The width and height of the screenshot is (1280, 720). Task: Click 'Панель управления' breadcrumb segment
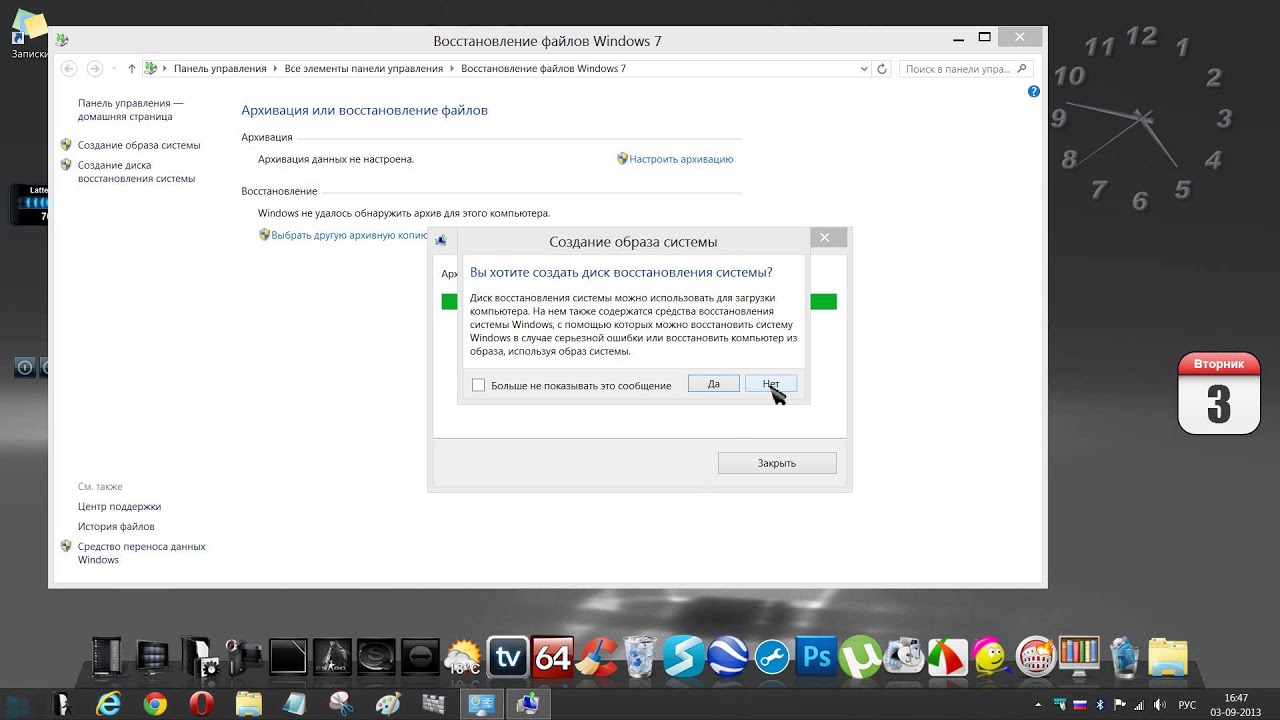click(220, 69)
